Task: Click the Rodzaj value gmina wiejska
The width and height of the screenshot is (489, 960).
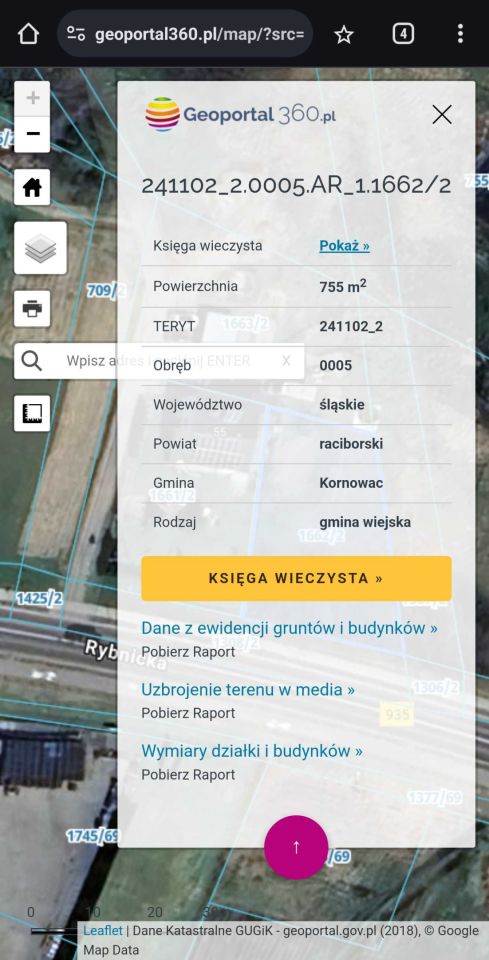Action: click(365, 522)
